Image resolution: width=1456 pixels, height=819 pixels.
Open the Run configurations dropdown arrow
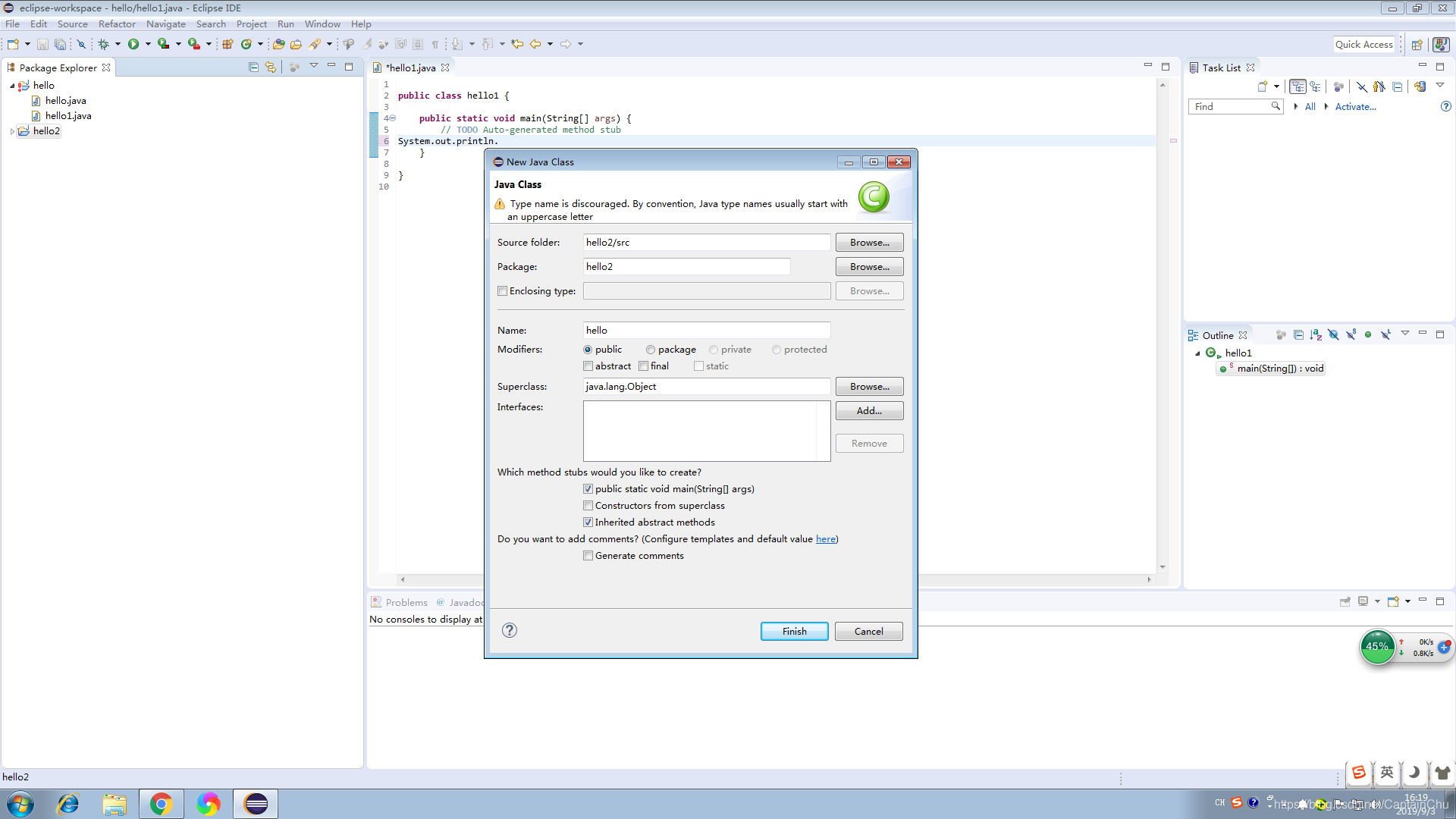(x=149, y=43)
